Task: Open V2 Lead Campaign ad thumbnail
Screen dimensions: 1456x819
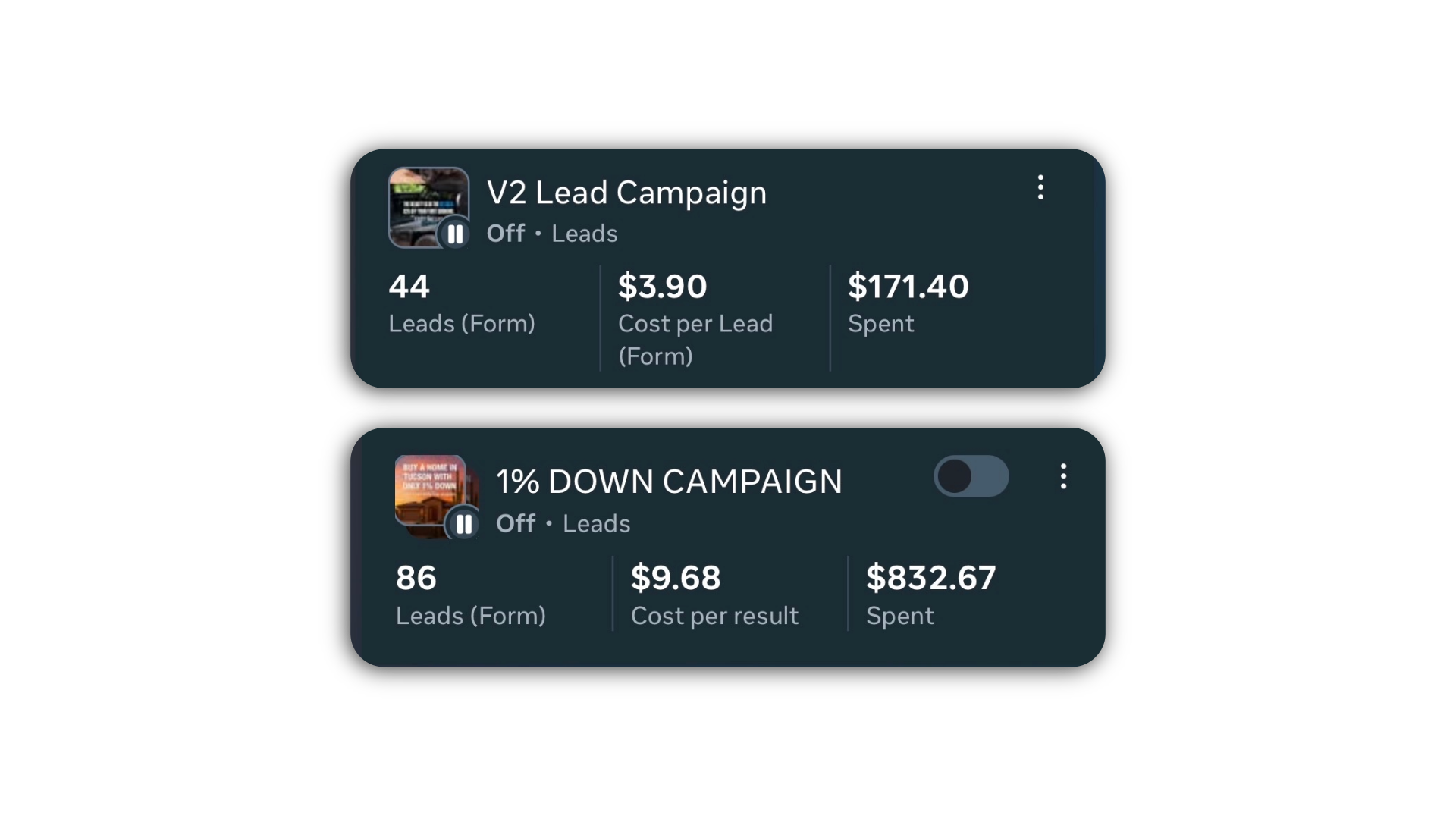Action: (x=422, y=199)
